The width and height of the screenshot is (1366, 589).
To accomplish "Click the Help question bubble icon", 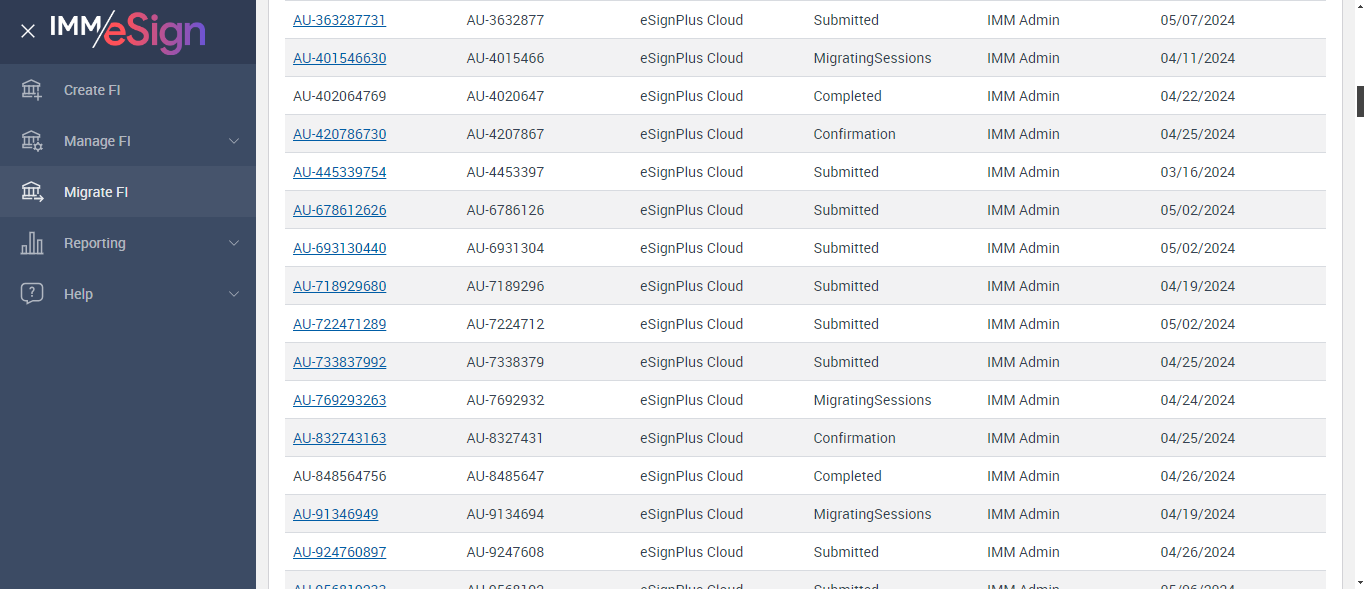I will click(x=32, y=294).
